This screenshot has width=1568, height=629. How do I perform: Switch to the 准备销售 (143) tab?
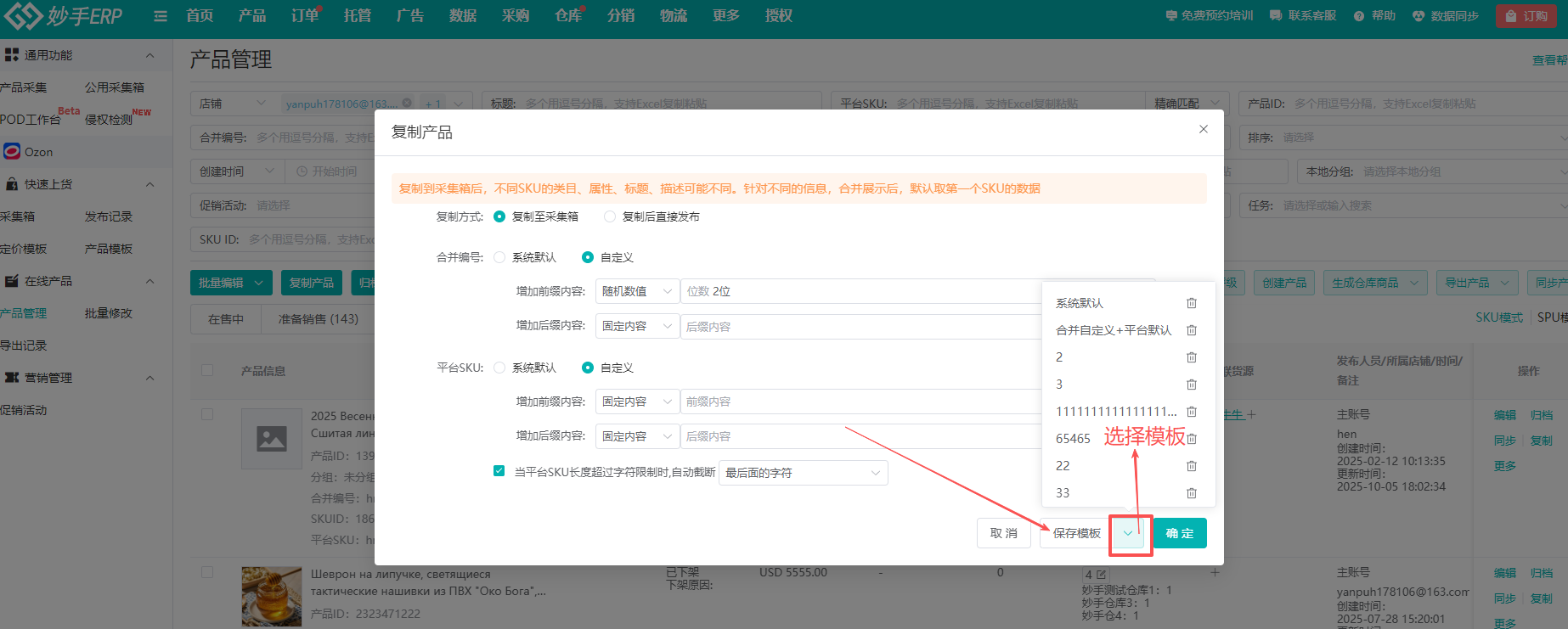319,319
